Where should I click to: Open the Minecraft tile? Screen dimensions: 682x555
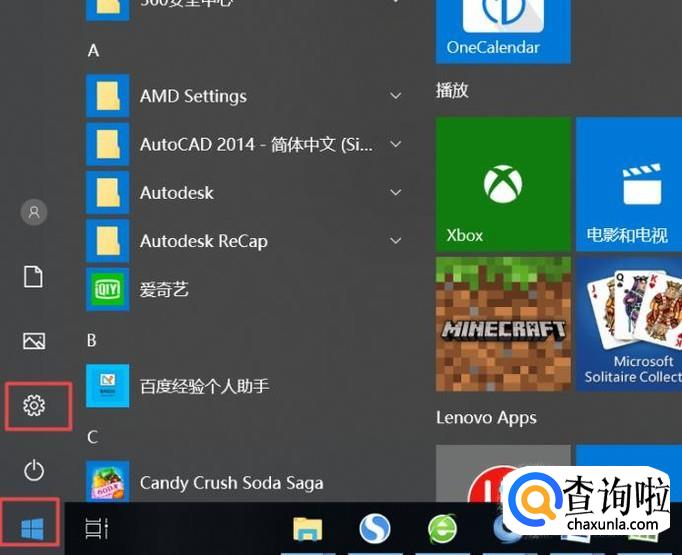tap(503, 324)
